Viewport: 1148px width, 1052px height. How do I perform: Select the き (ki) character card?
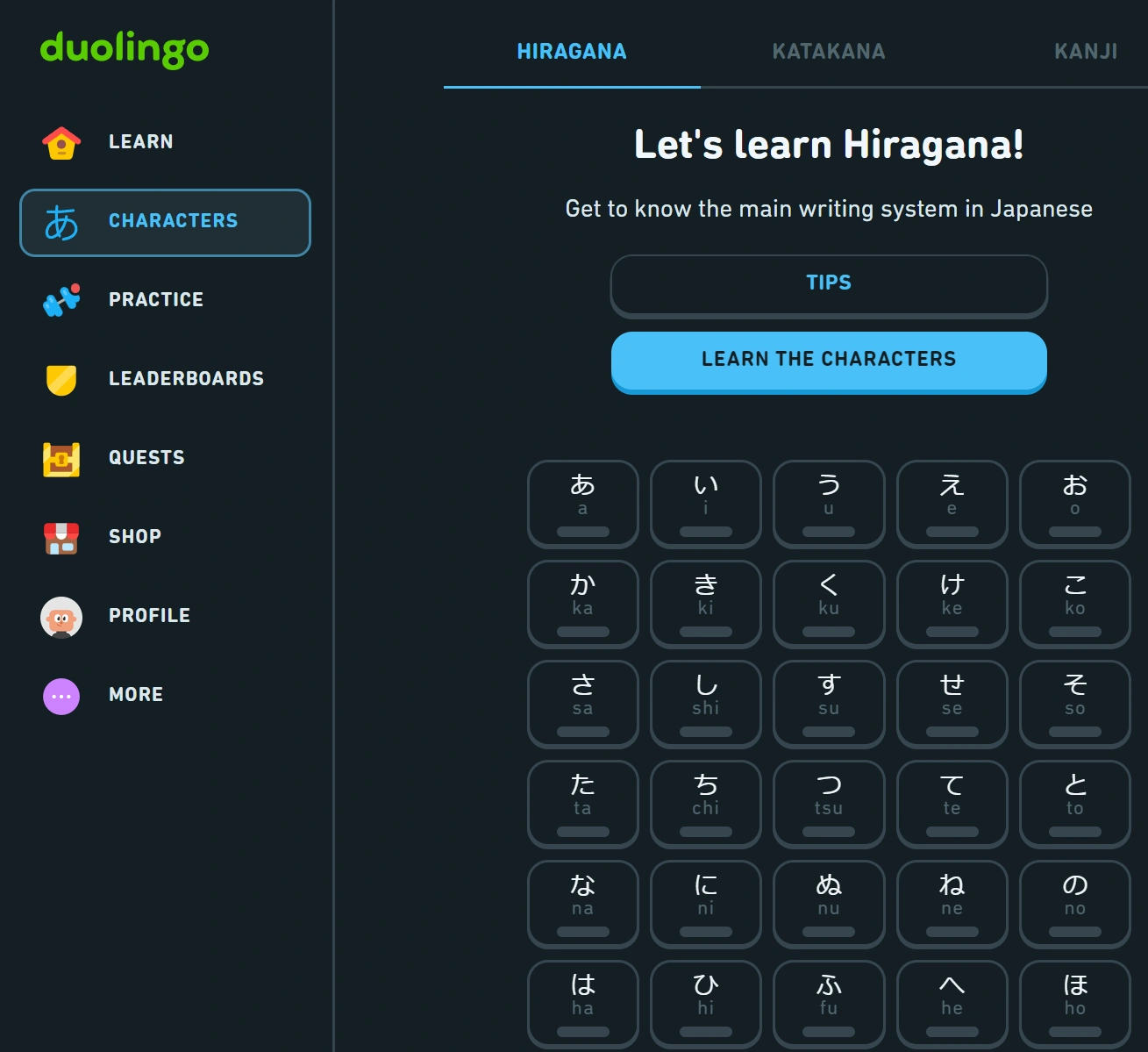[x=706, y=604]
